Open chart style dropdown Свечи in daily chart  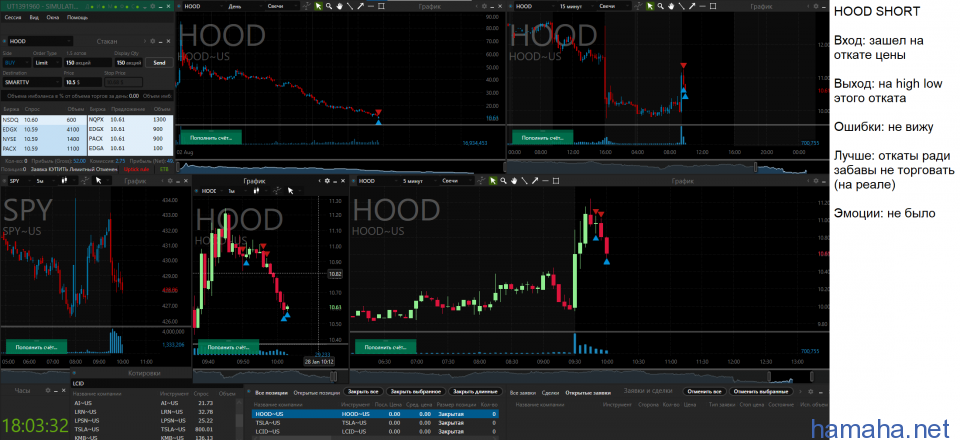pos(283,6)
